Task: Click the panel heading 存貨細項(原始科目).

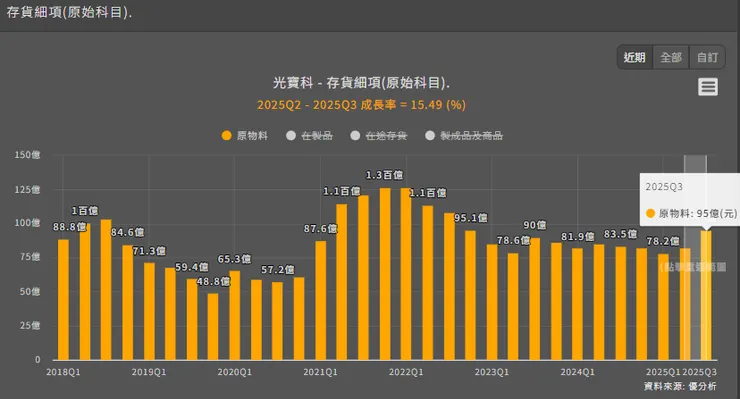Action: tap(69, 13)
